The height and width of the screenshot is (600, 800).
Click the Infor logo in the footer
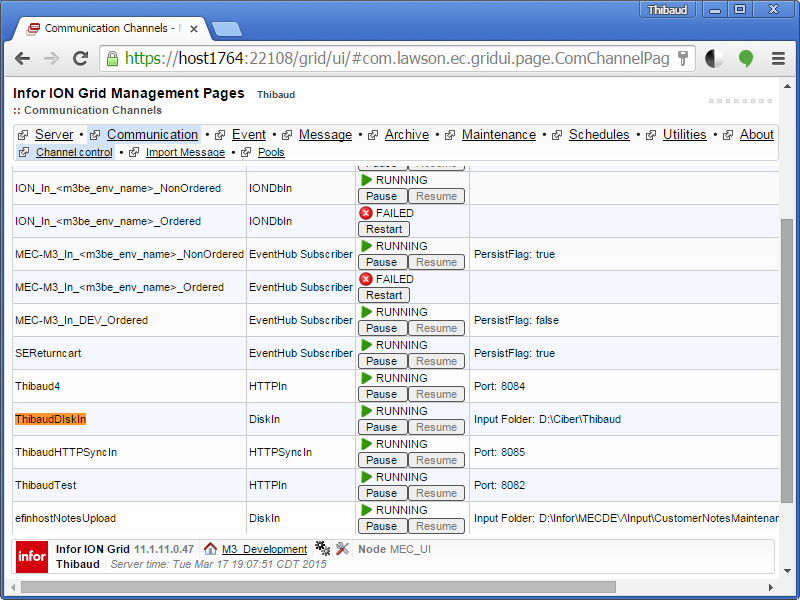pyautogui.click(x=31, y=556)
